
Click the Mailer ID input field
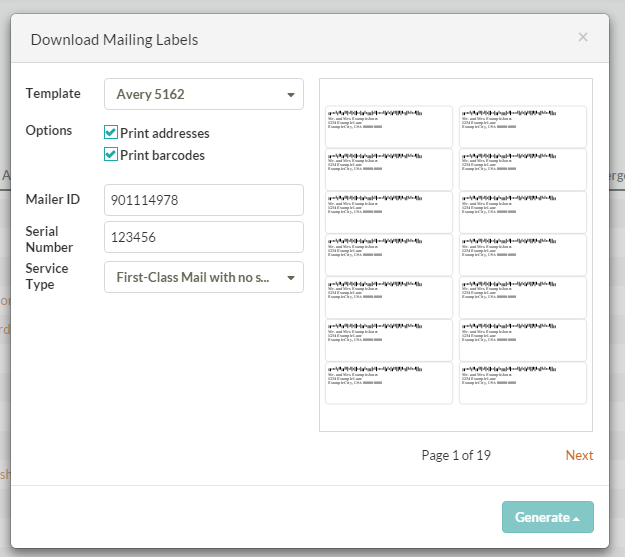204,200
